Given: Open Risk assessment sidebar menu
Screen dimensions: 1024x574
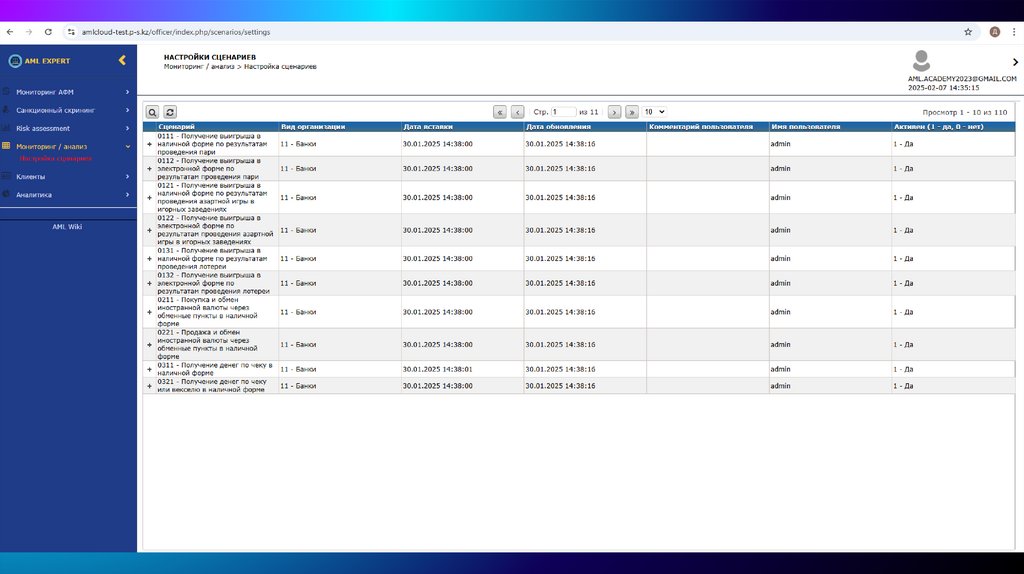Looking at the screenshot, I should [x=68, y=129].
